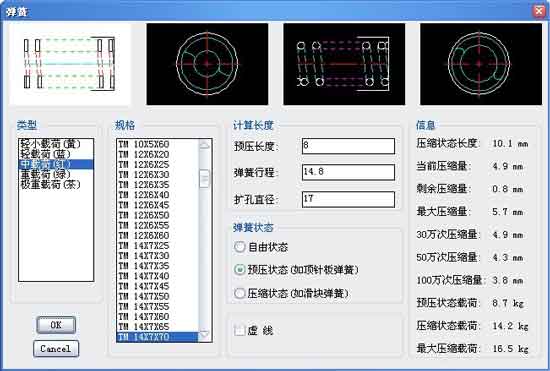Select the white-background spring side view thumbnail
This screenshot has height=371, width=550.
pyautogui.click(x=70, y=64)
